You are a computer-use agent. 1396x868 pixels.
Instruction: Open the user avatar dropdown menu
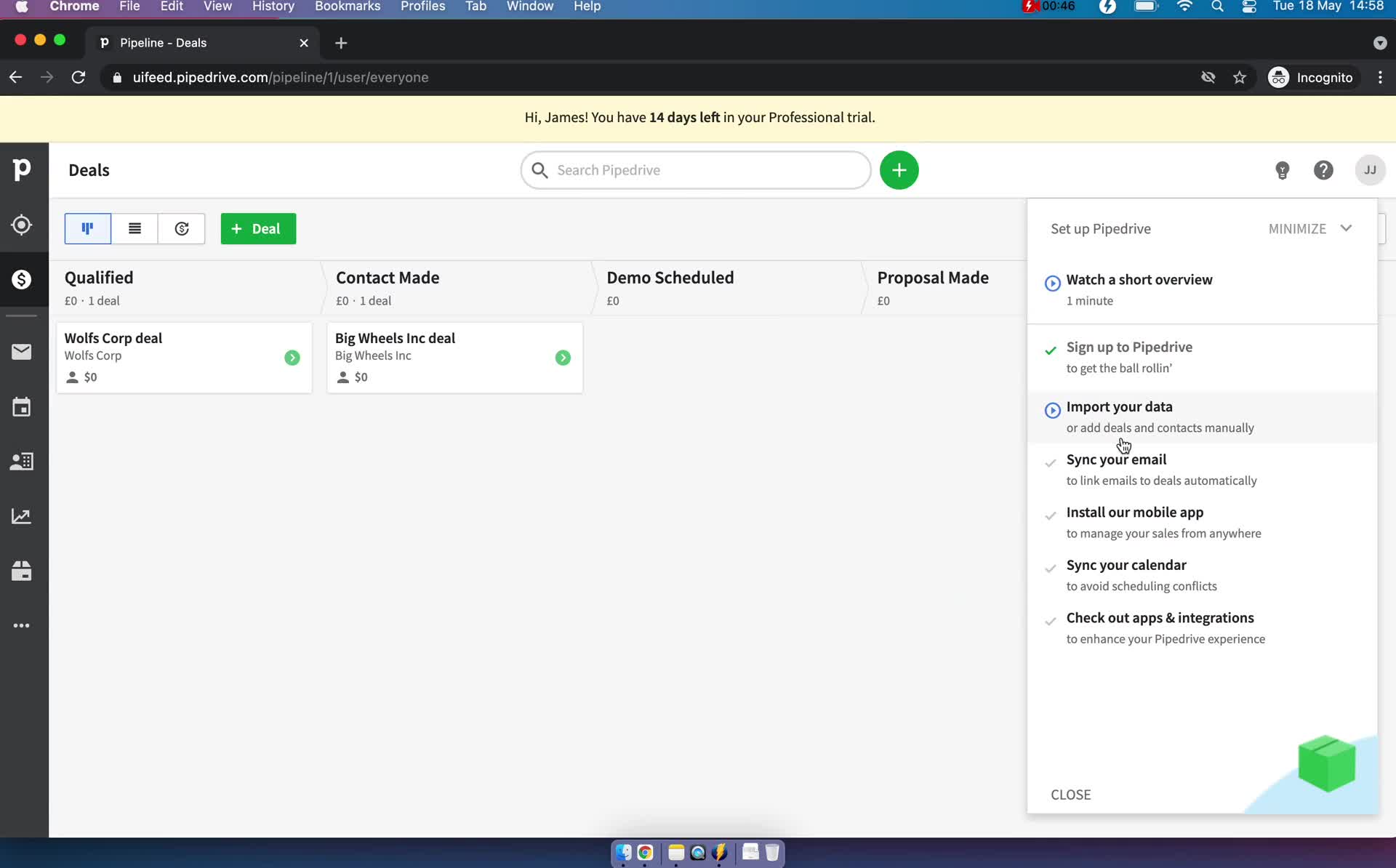coord(1369,170)
